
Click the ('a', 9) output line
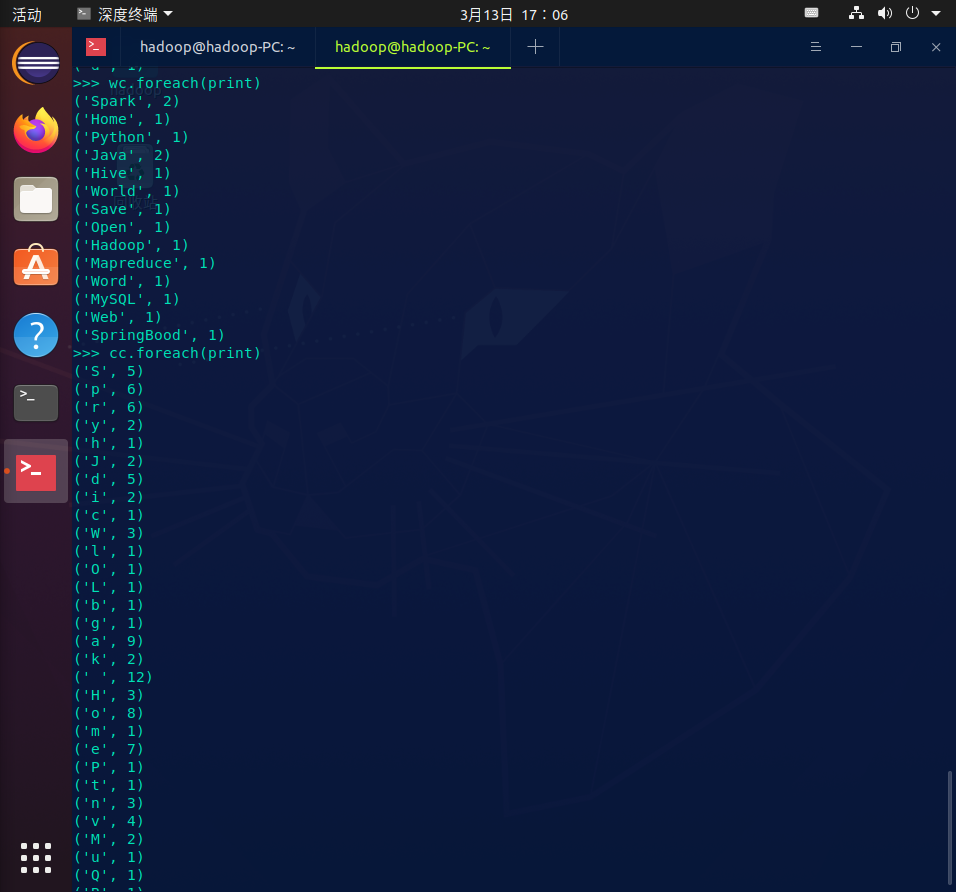tap(109, 641)
